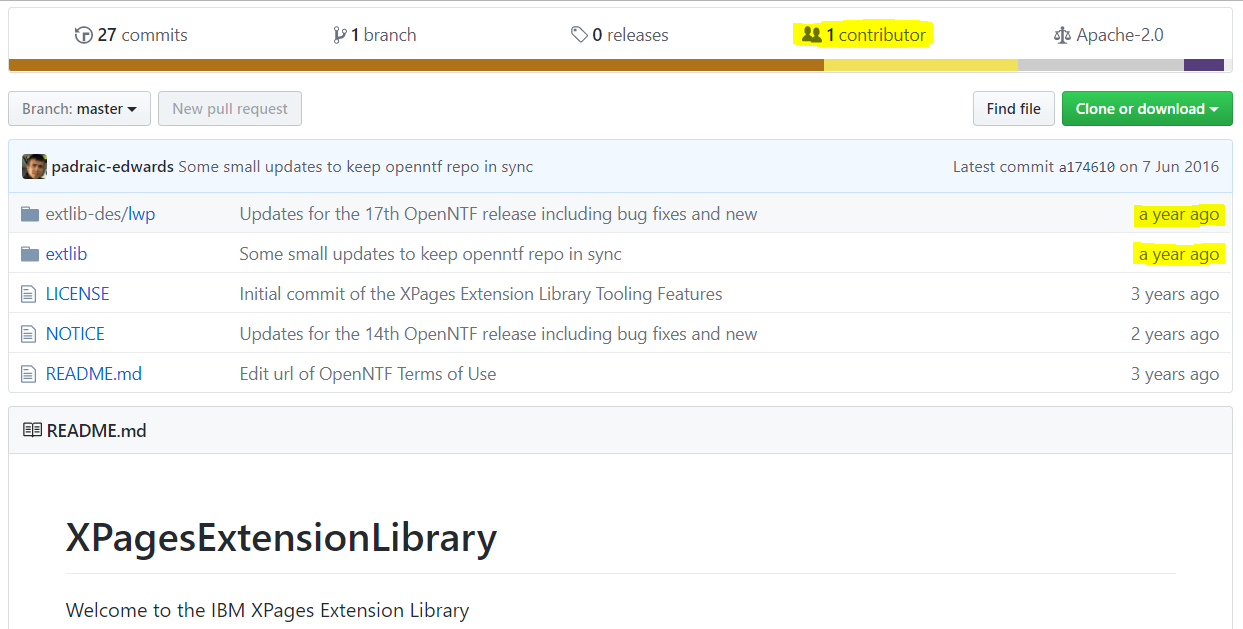Click folder icon of extlib-des/lwp
This screenshot has height=629, width=1243.
(x=29, y=214)
